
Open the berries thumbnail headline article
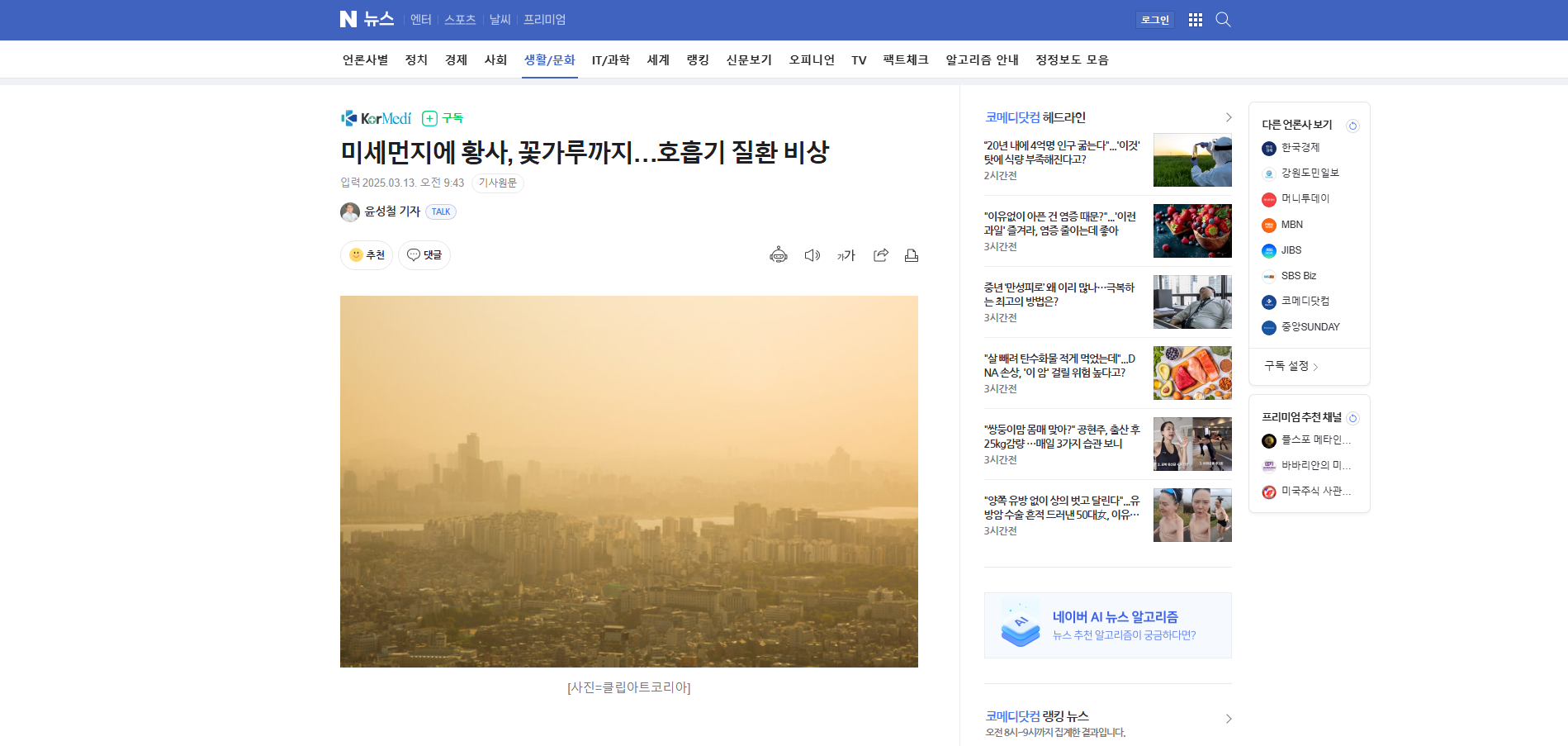(1191, 231)
